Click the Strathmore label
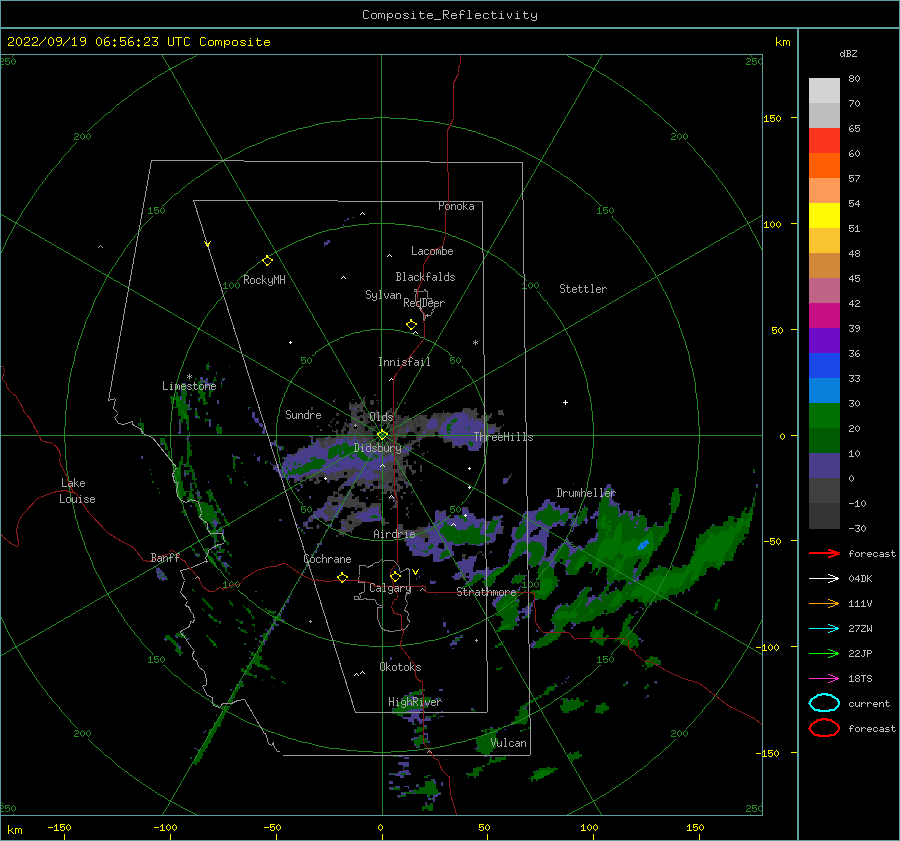 486,592
